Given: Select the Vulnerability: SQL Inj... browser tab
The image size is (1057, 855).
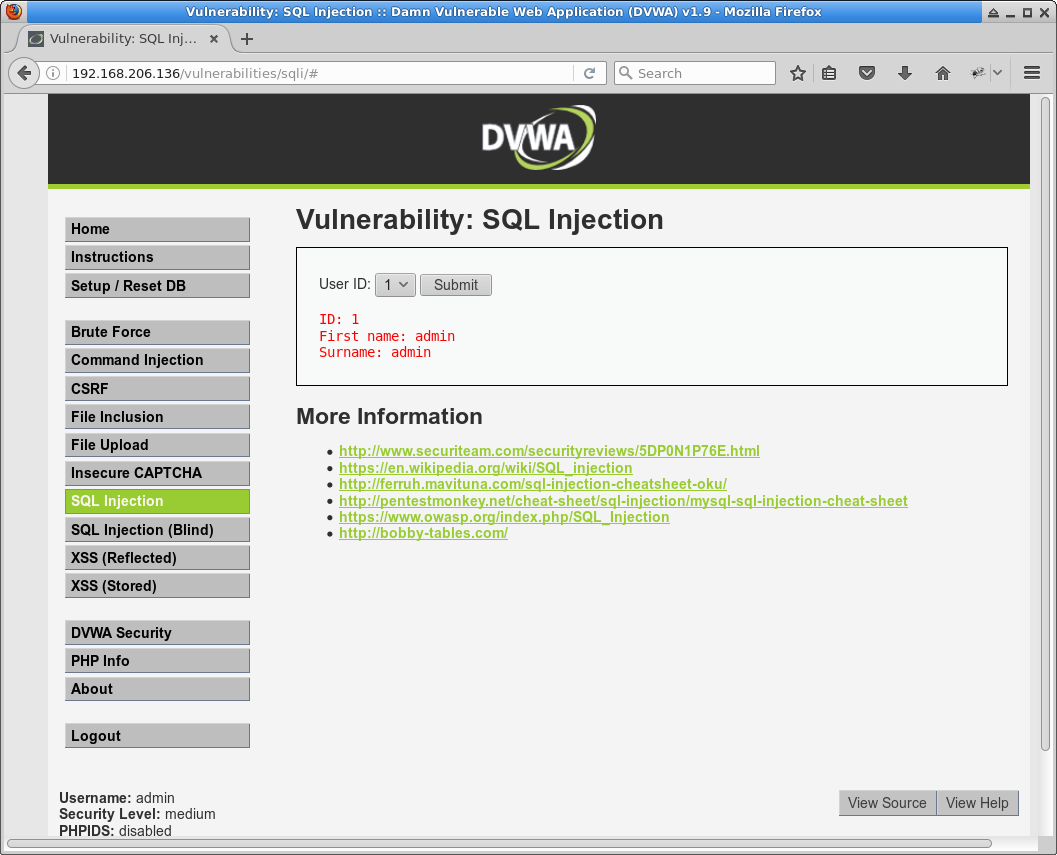Looking at the screenshot, I should pos(123,39).
